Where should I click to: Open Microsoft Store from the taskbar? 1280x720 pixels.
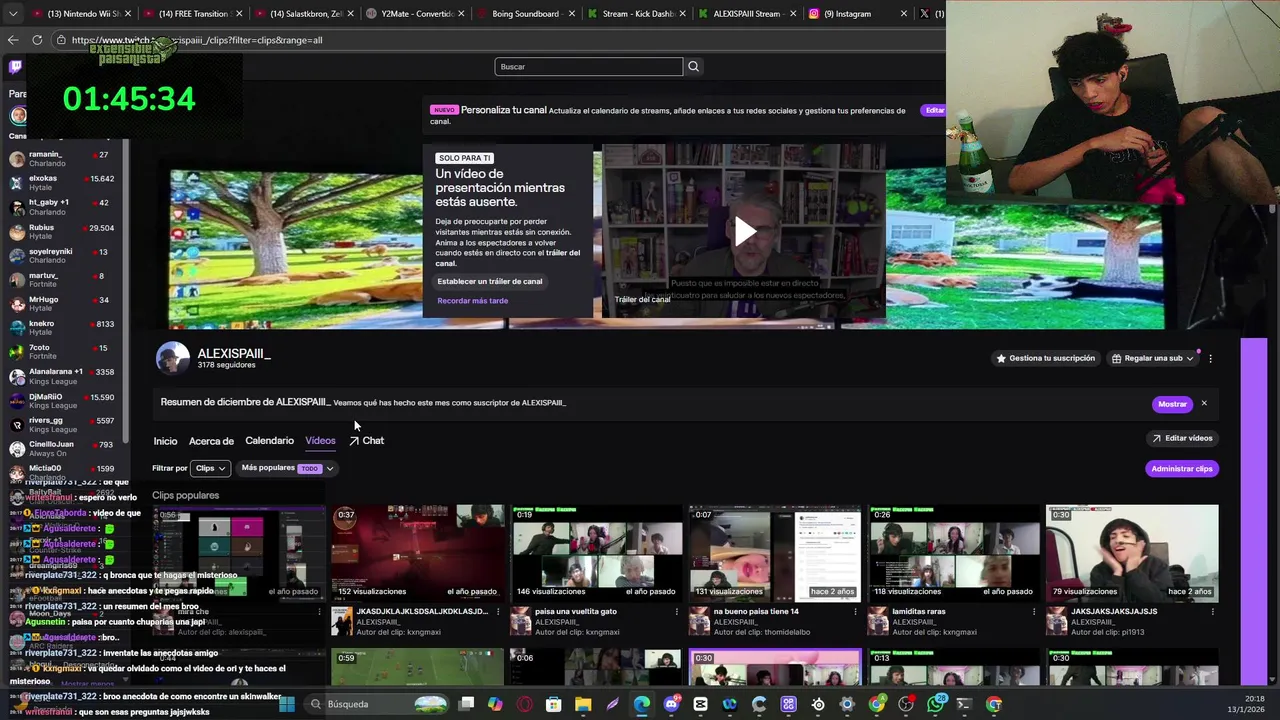(x=553, y=704)
